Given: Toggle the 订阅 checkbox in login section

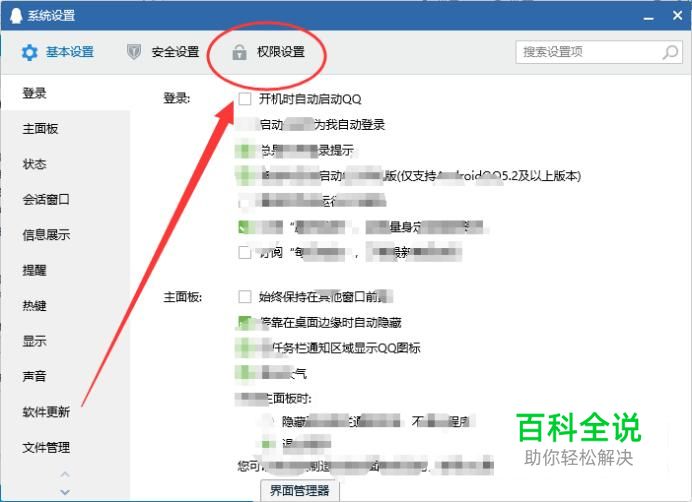Looking at the screenshot, I should [244, 252].
